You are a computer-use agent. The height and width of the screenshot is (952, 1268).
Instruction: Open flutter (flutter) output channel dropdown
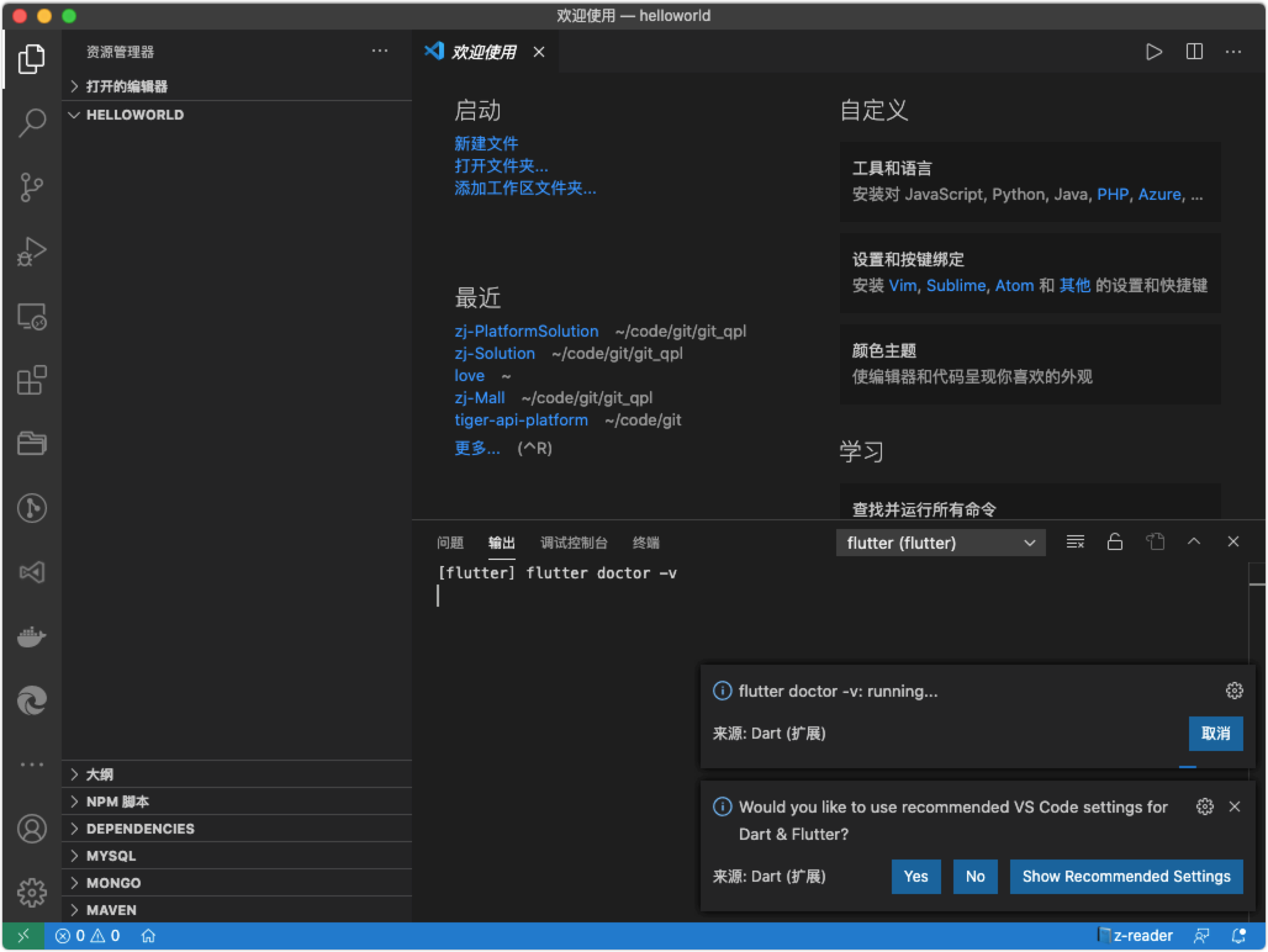941,543
